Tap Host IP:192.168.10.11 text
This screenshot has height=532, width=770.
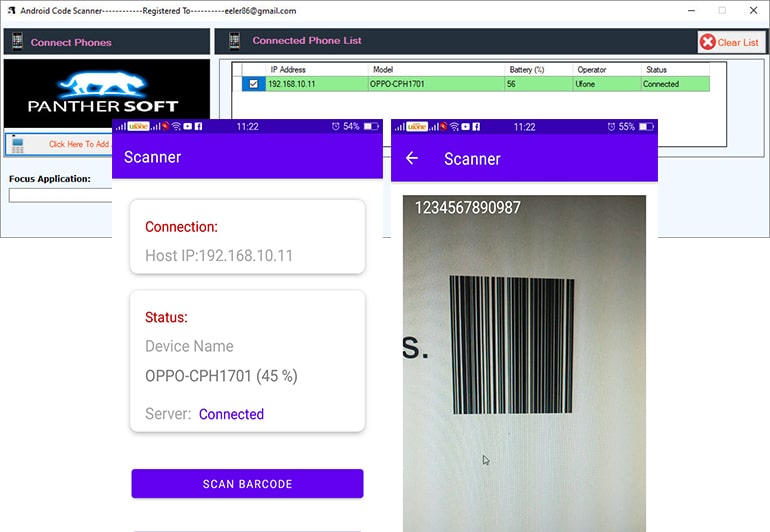click(219, 255)
